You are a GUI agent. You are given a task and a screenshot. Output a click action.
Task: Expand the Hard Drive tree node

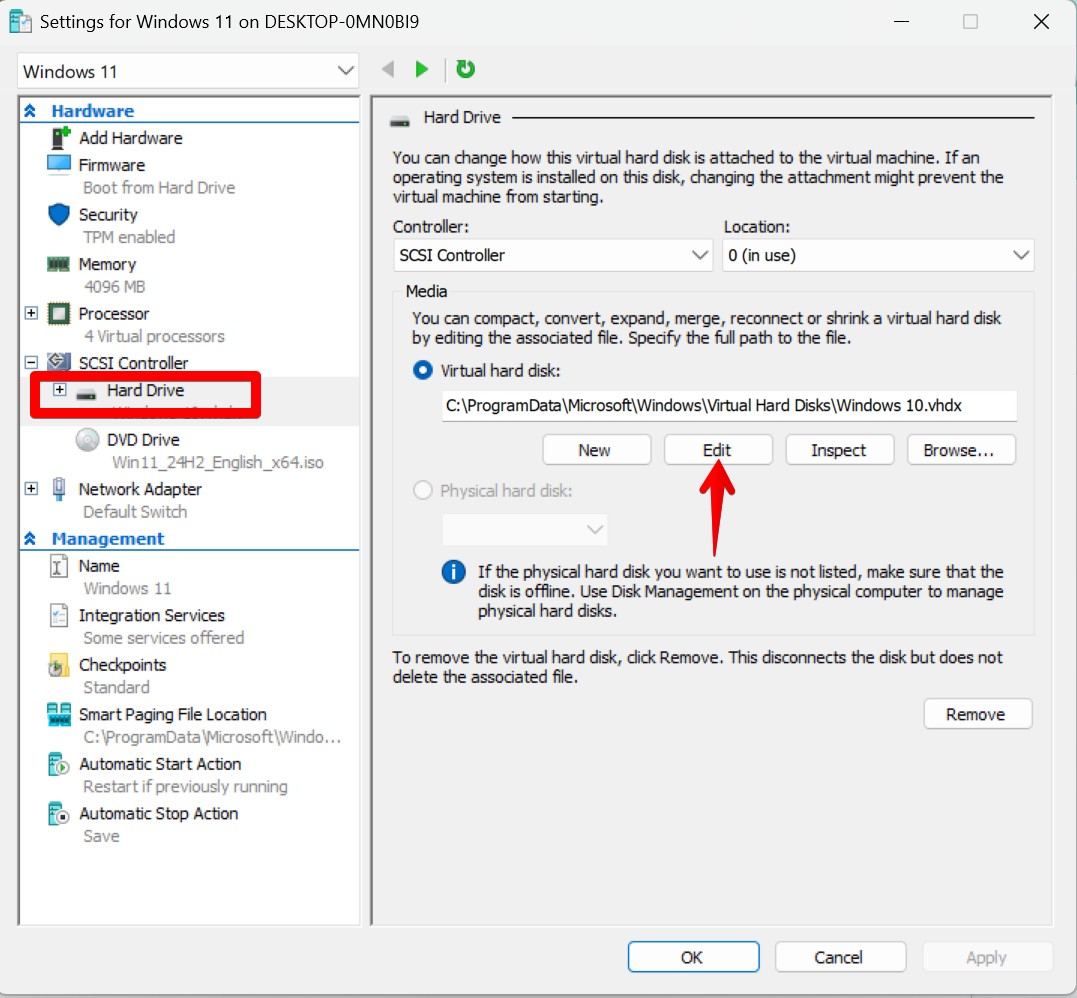coord(60,390)
